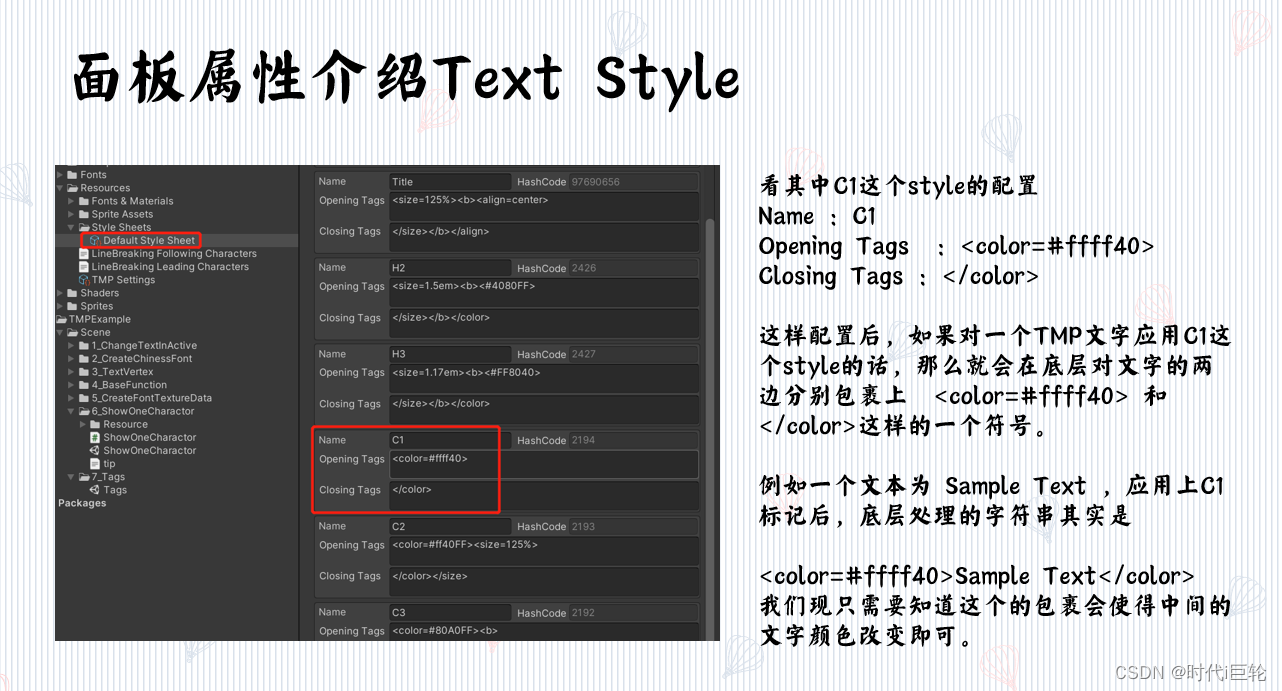Click the Default Style Sheet asset icon
1282x691 pixels.
pyautogui.click(x=95, y=240)
